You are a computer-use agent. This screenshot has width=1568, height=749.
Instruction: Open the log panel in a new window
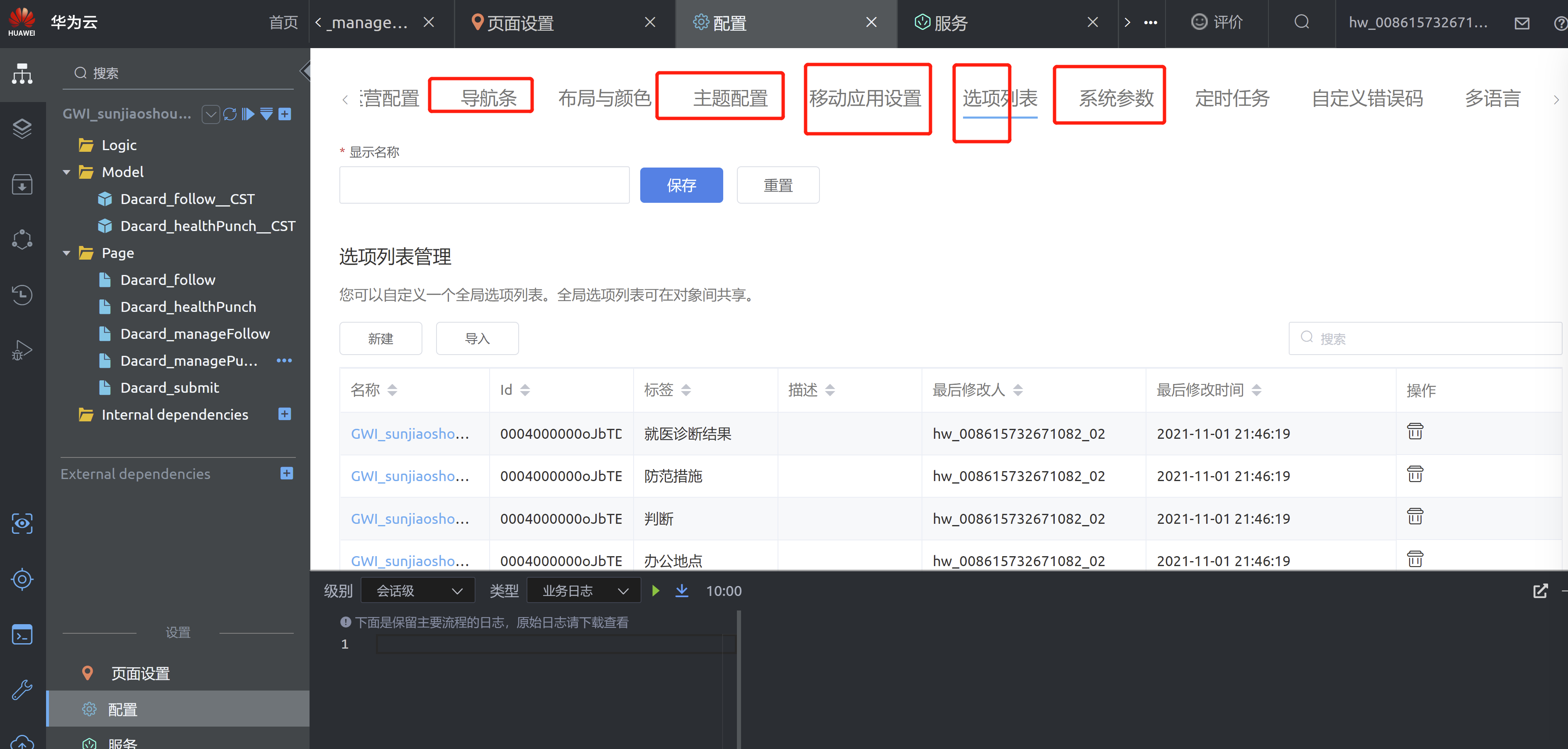pyautogui.click(x=1540, y=591)
